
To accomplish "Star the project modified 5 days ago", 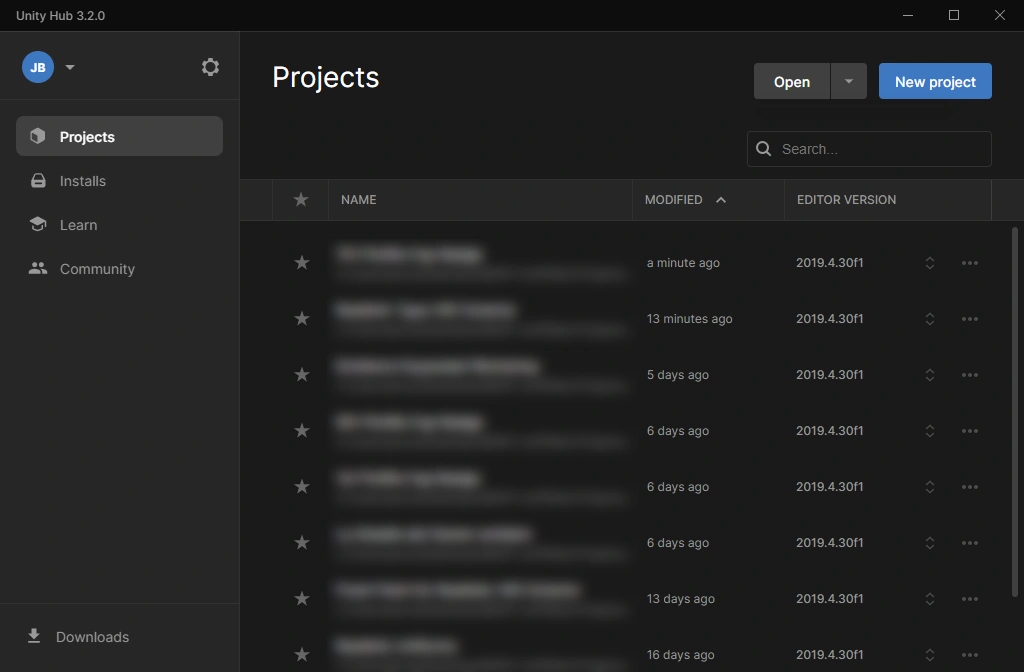I will click(x=302, y=375).
